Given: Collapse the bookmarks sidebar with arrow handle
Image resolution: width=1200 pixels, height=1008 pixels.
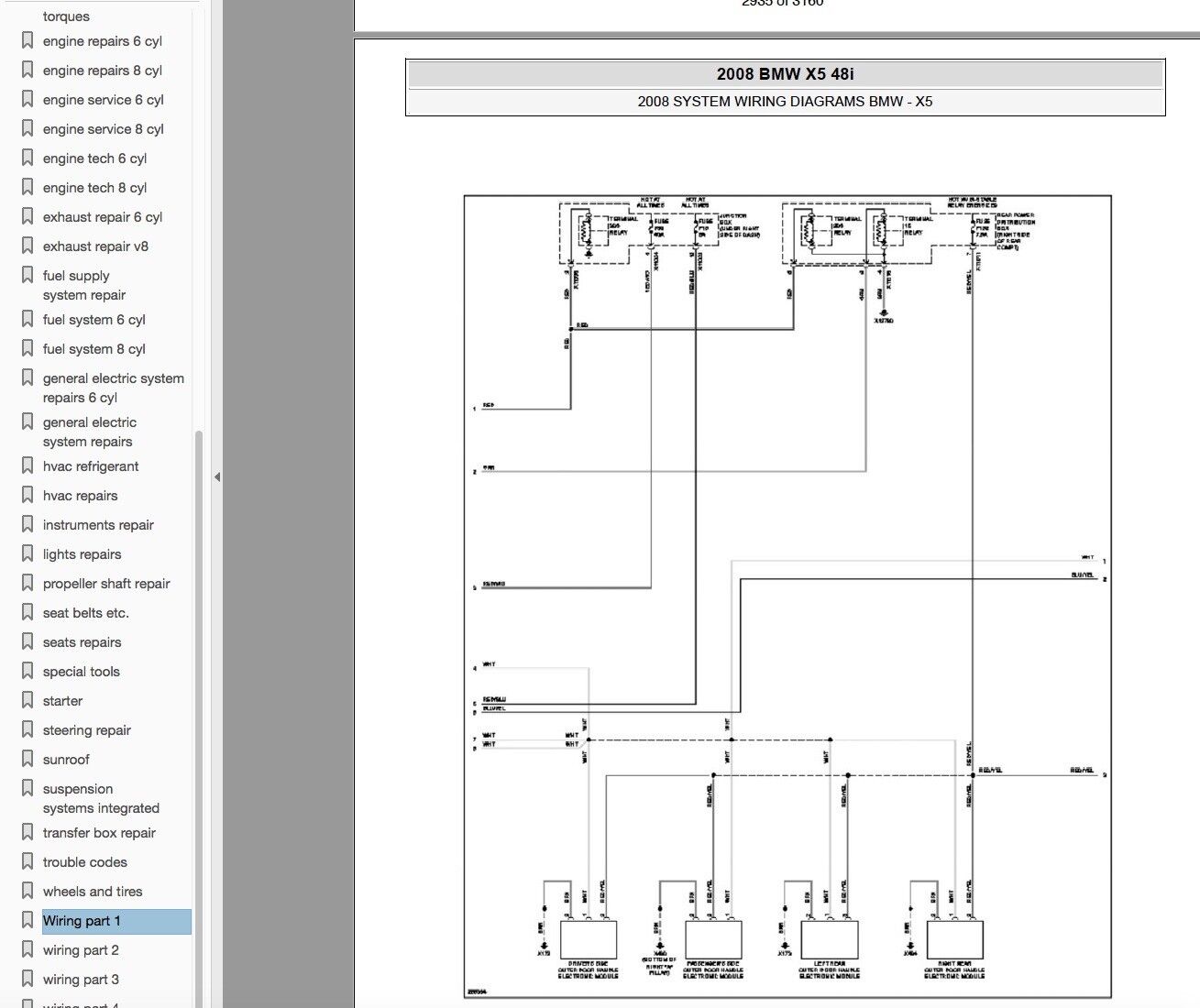Looking at the screenshot, I should click(217, 477).
